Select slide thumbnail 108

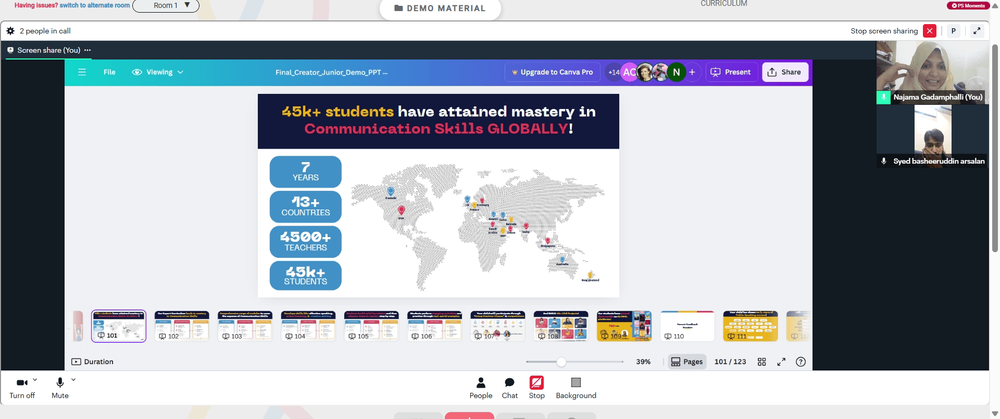click(x=561, y=326)
